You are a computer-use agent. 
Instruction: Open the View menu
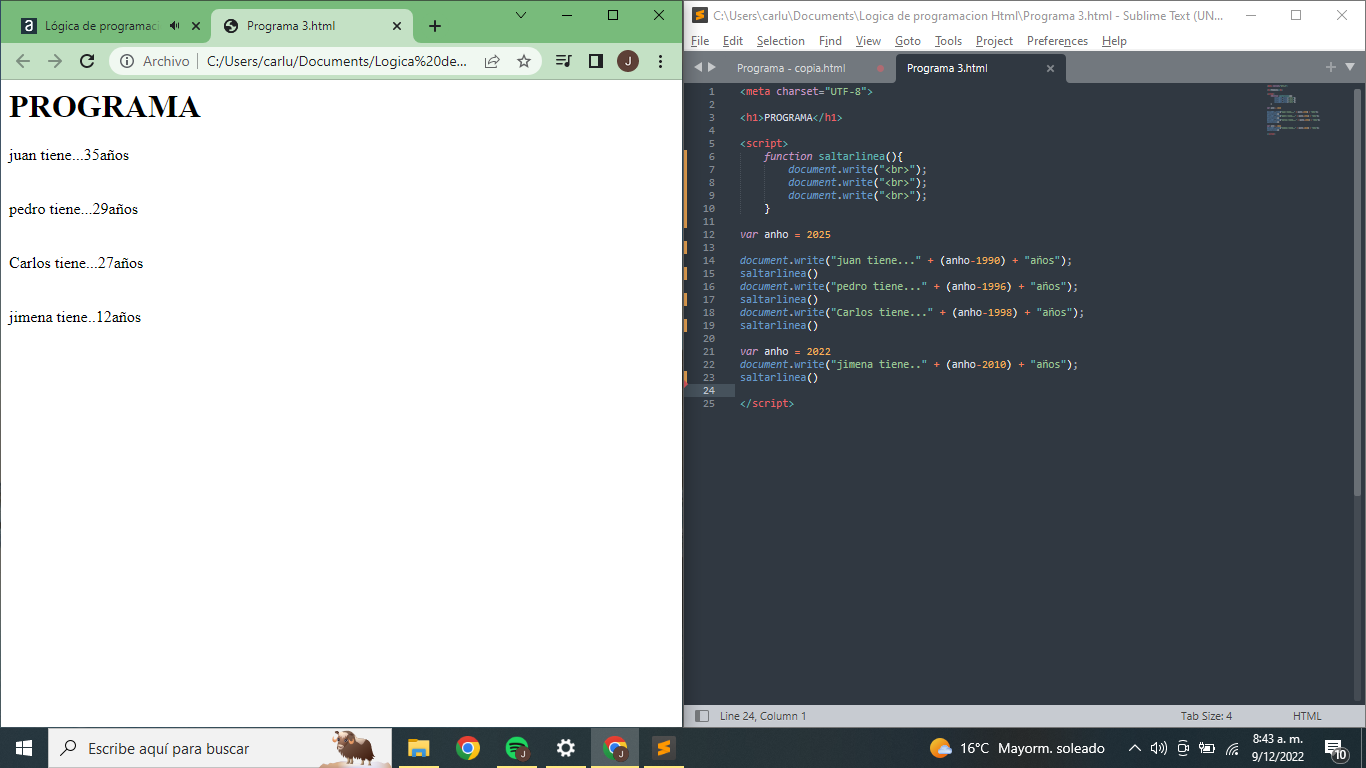tap(868, 41)
